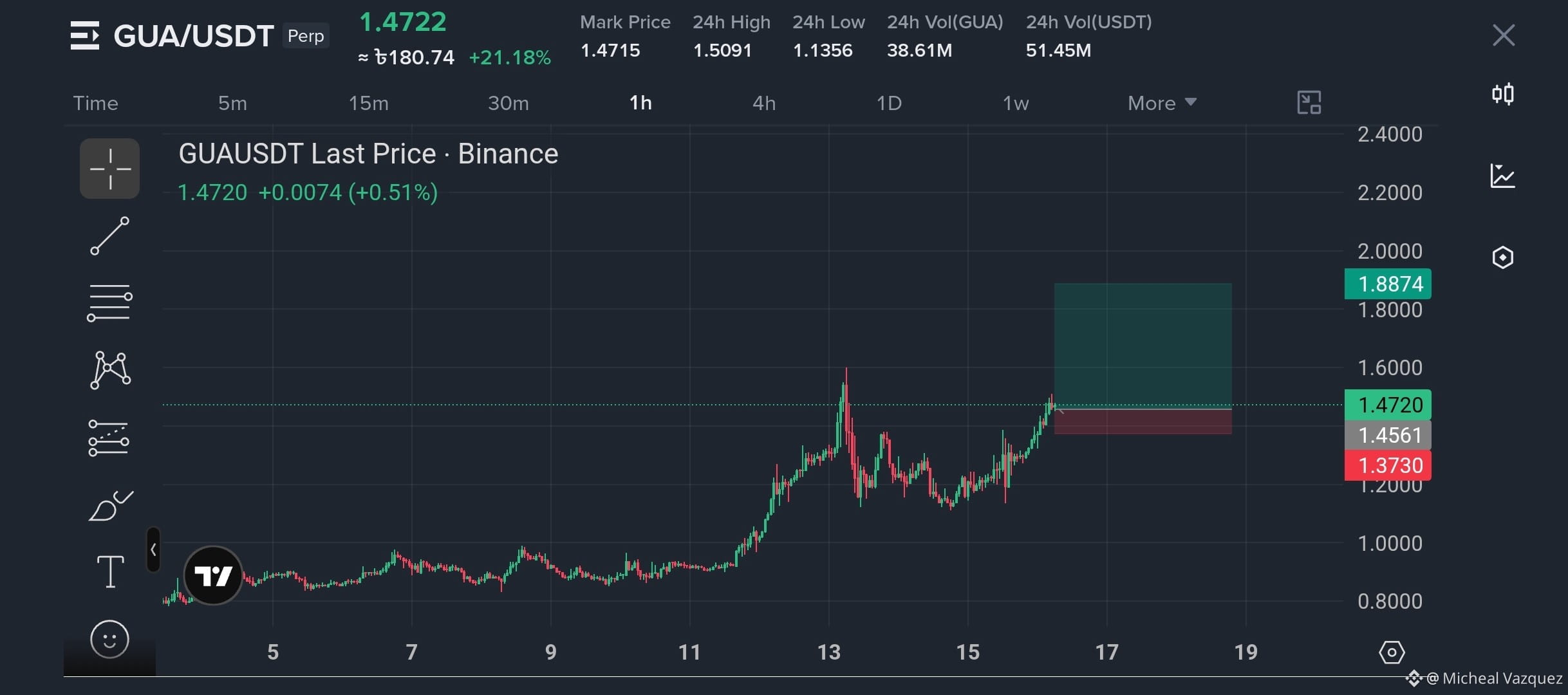Screen dimensions: 1568x695
Task: Click the 1.3730 stop-loss price label
Action: (x=1388, y=465)
